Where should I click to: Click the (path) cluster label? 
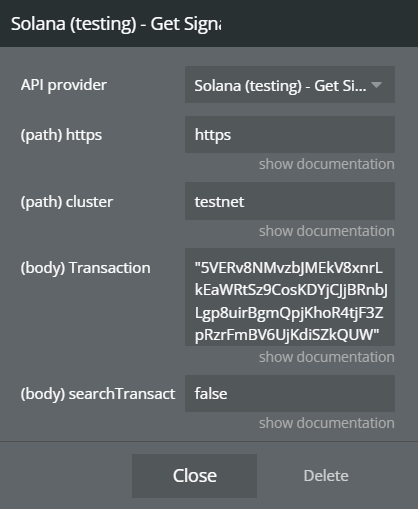tap(67, 202)
